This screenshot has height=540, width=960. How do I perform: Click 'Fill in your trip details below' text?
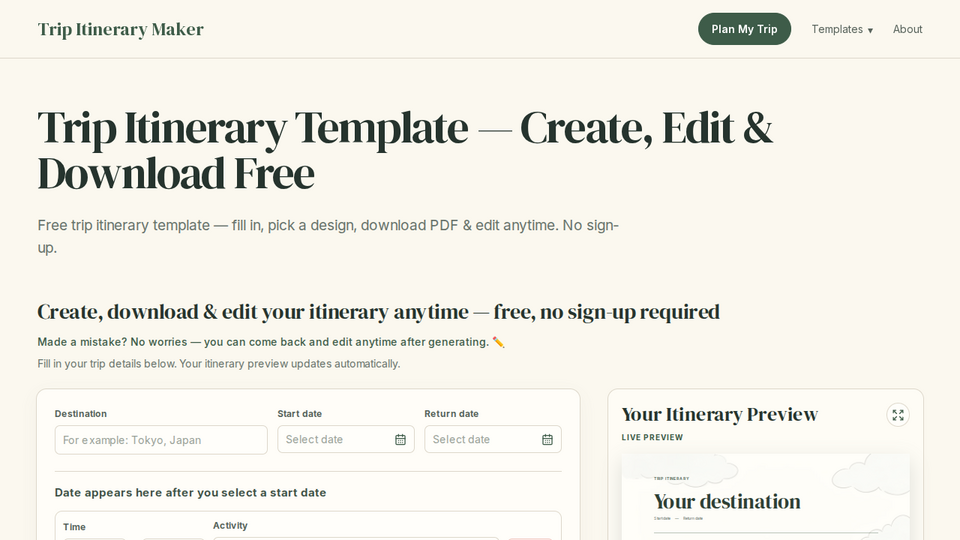pos(219,364)
